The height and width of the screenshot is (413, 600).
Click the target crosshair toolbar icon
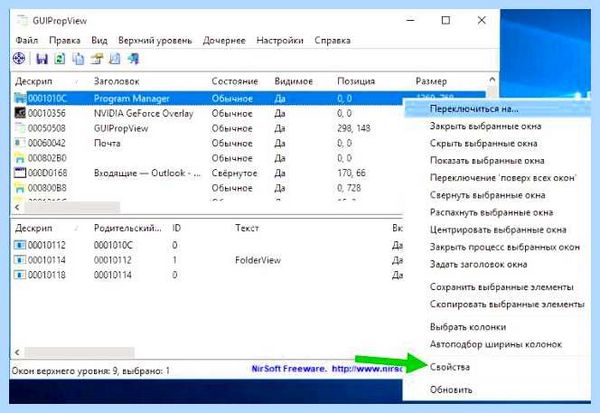pyautogui.click(x=19, y=59)
